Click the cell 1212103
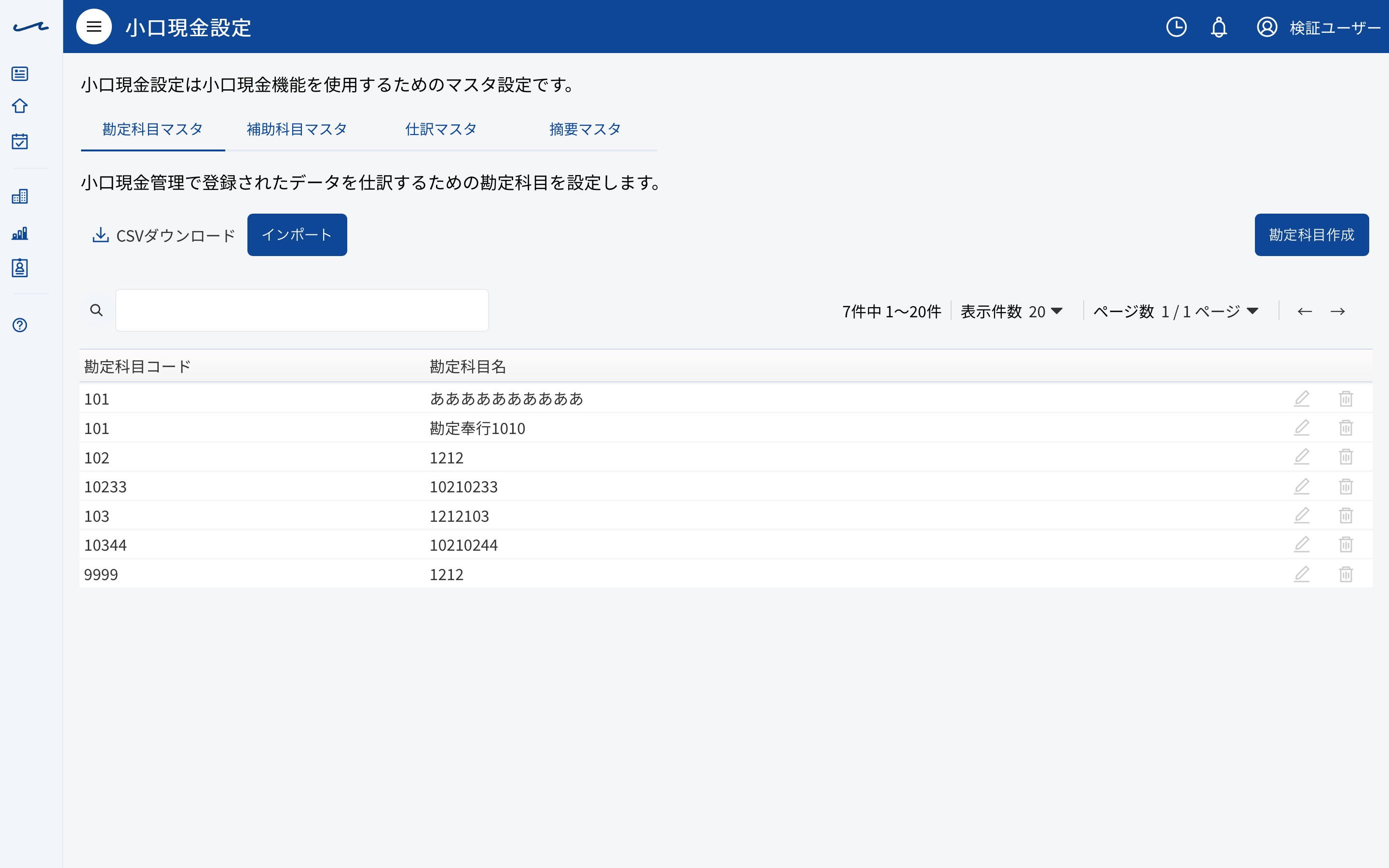This screenshot has width=1389, height=868. pos(459,516)
